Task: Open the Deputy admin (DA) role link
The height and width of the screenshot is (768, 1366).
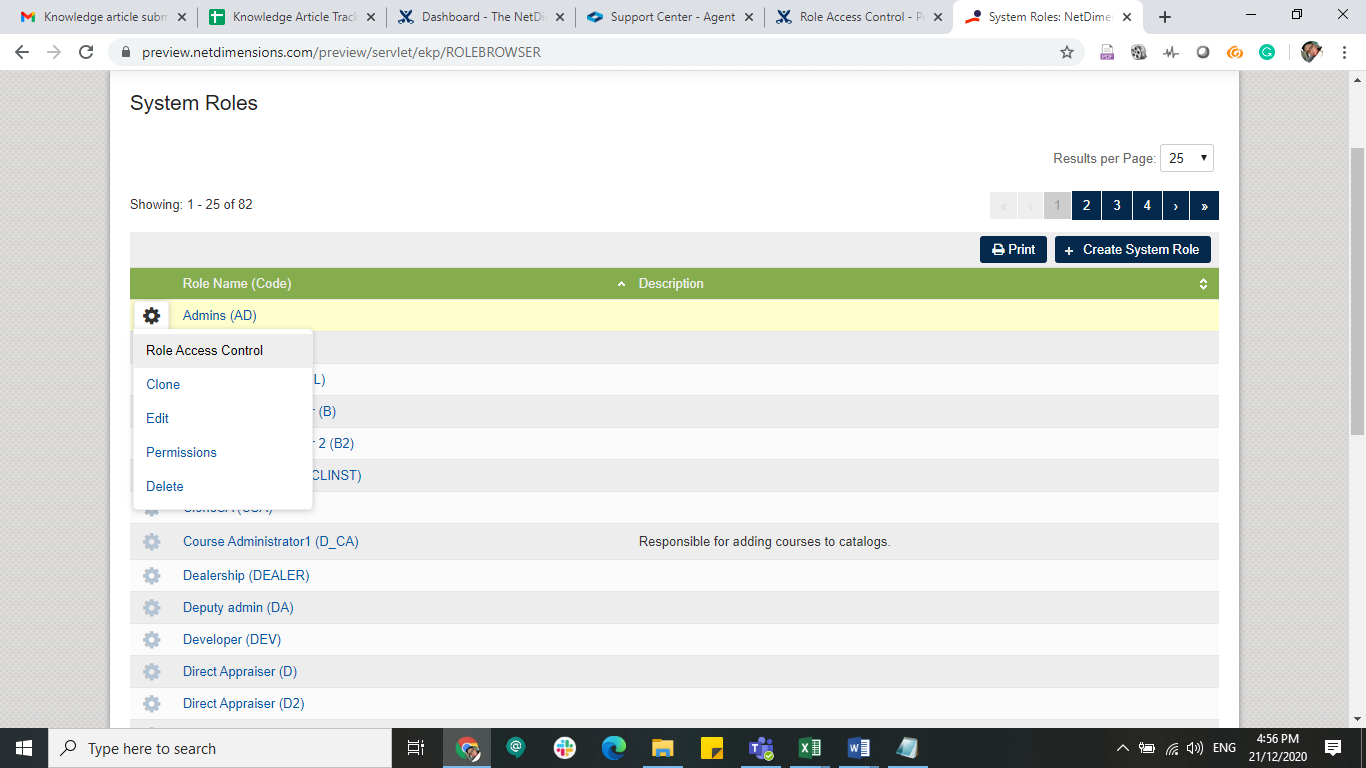Action: pos(238,608)
